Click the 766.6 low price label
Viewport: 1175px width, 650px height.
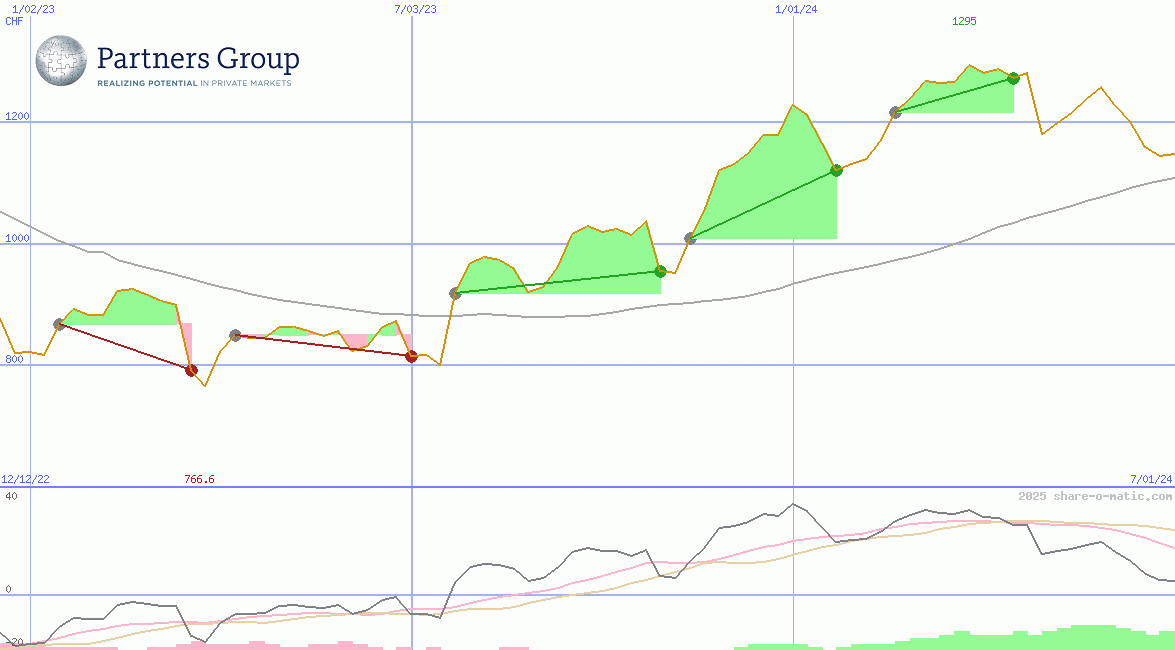coord(199,479)
